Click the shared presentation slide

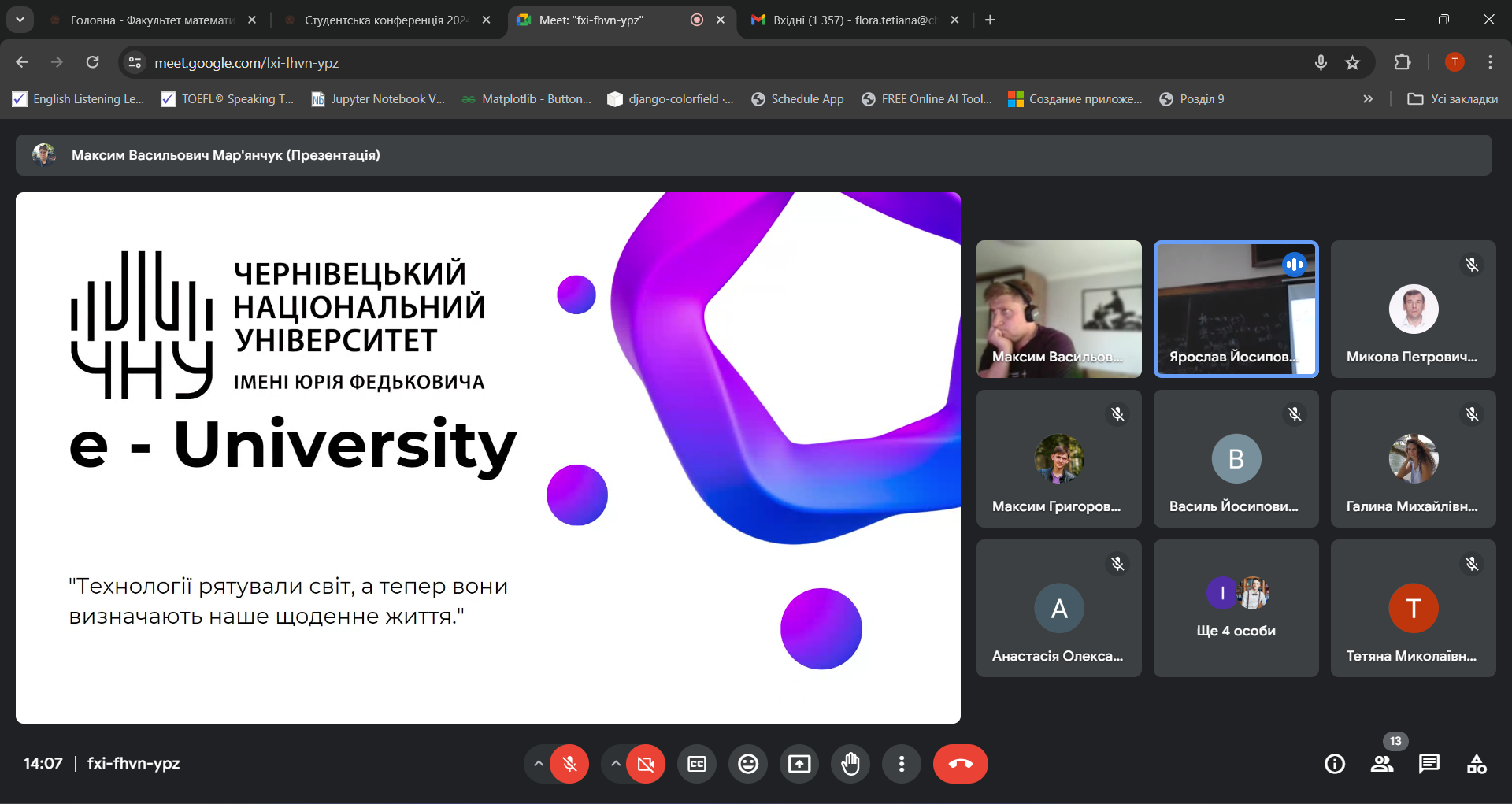[x=488, y=458]
